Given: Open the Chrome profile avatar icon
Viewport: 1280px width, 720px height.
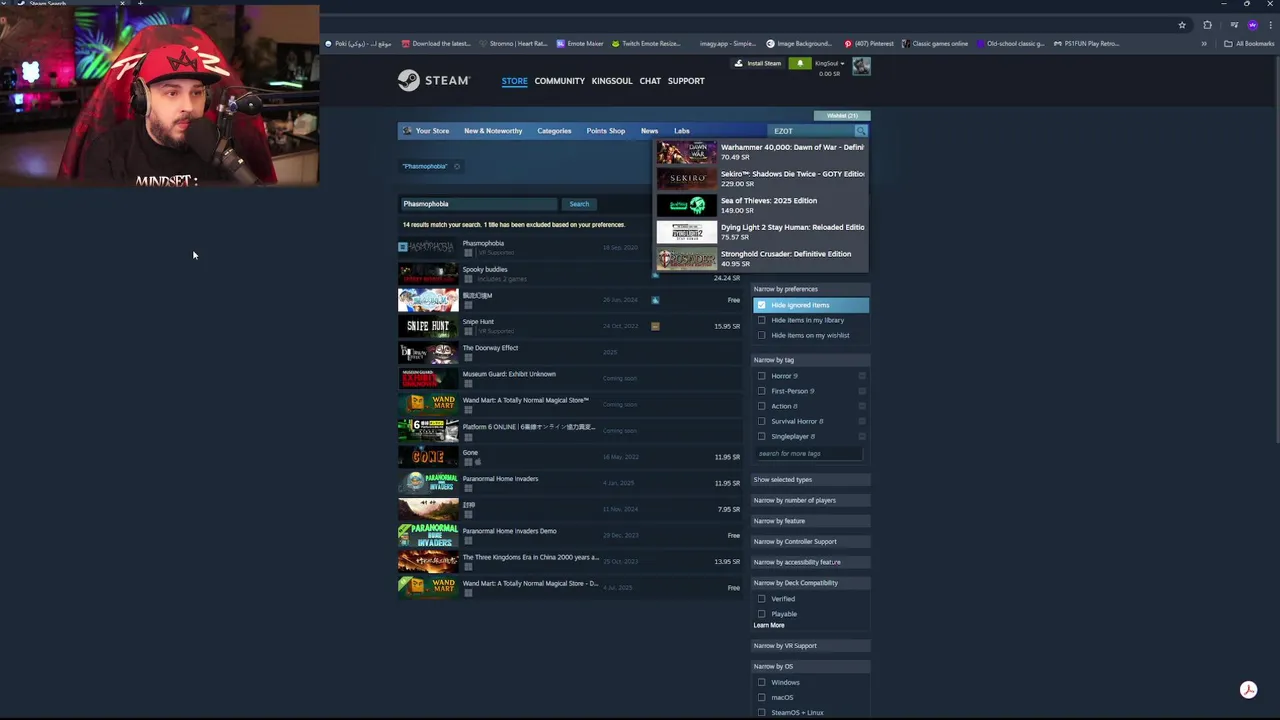Looking at the screenshot, I should (x=1252, y=25).
